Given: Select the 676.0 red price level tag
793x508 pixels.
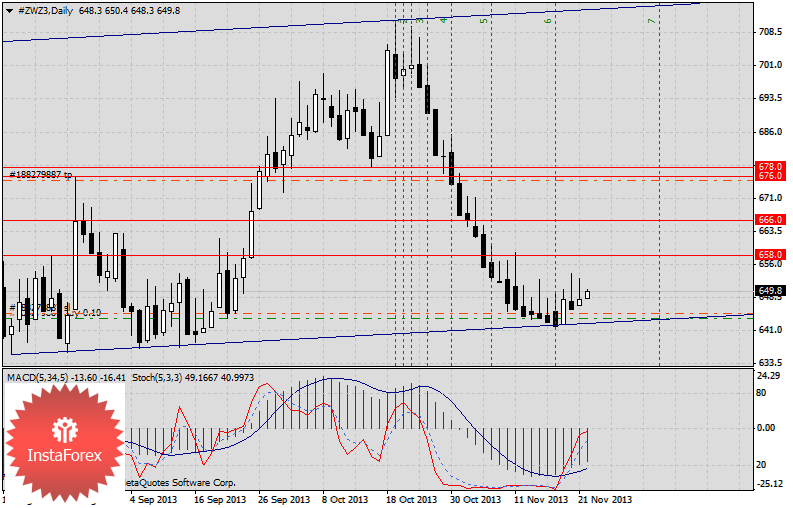Looking at the screenshot, I should (x=770, y=176).
